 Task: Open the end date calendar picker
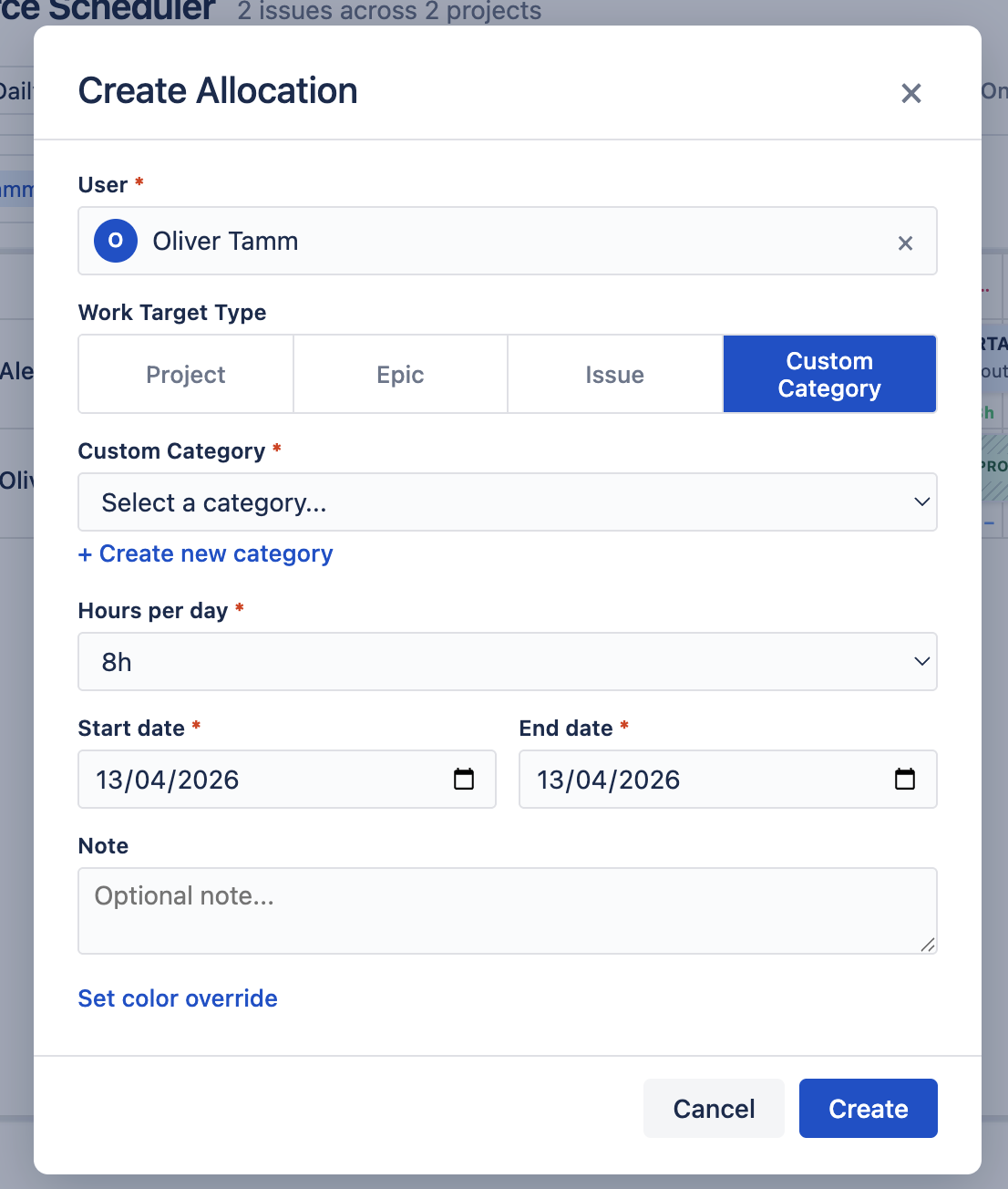pyautogui.click(x=904, y=780)
